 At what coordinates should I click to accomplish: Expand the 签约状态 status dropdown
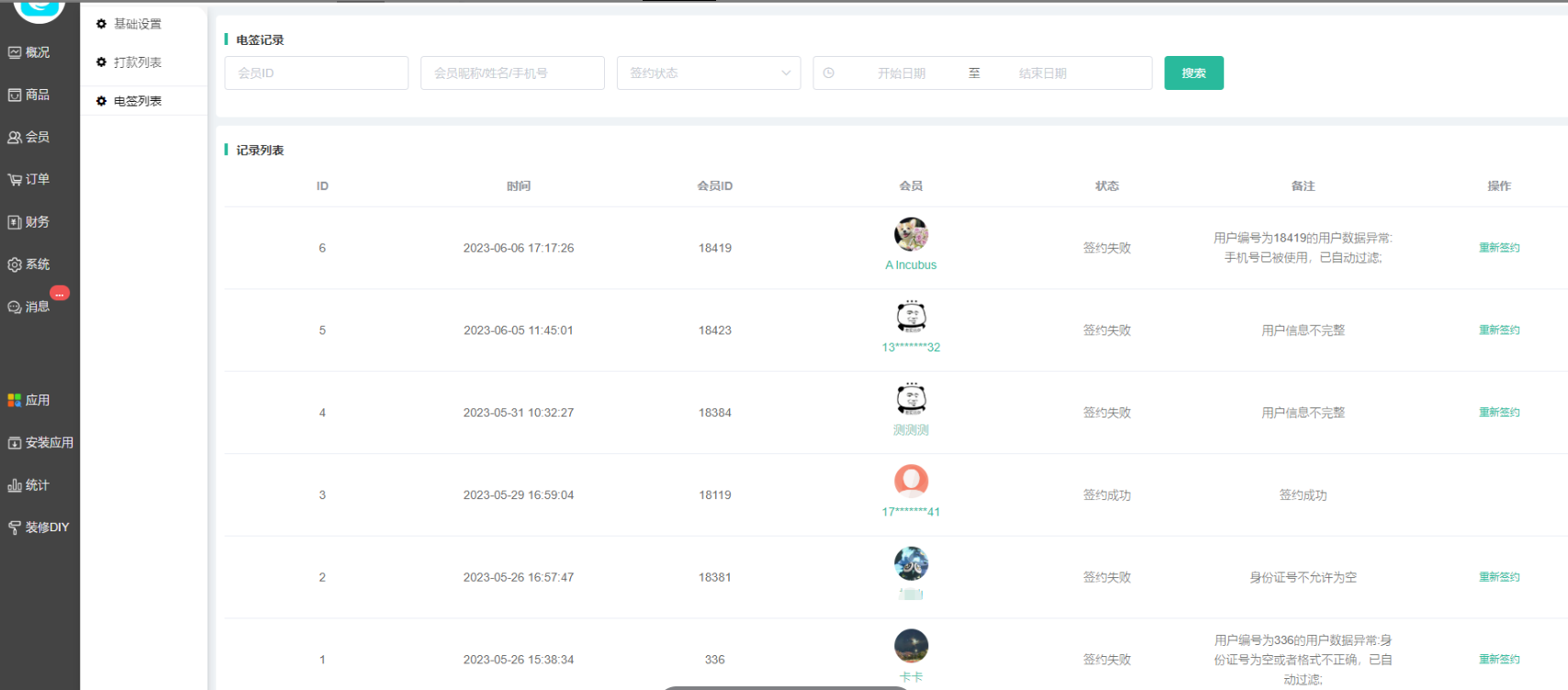pyautogui.click(x=708, y=73)
